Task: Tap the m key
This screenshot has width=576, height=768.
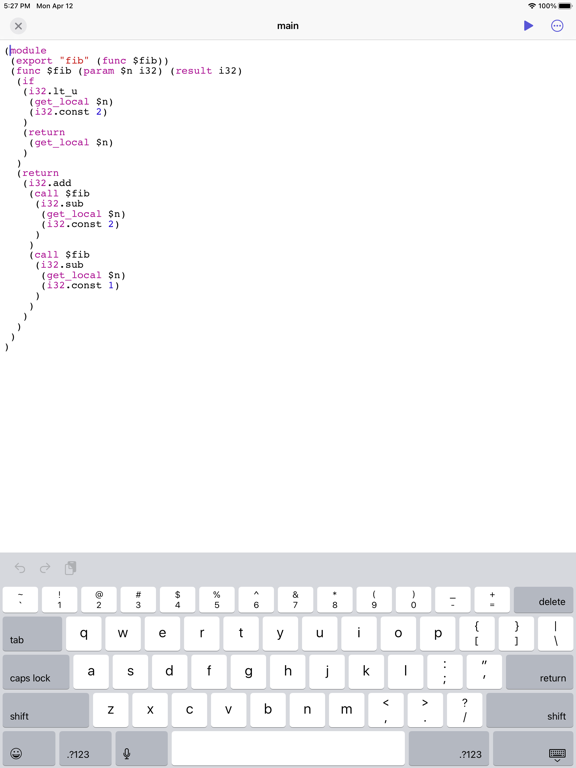Action: coord(346,710)
